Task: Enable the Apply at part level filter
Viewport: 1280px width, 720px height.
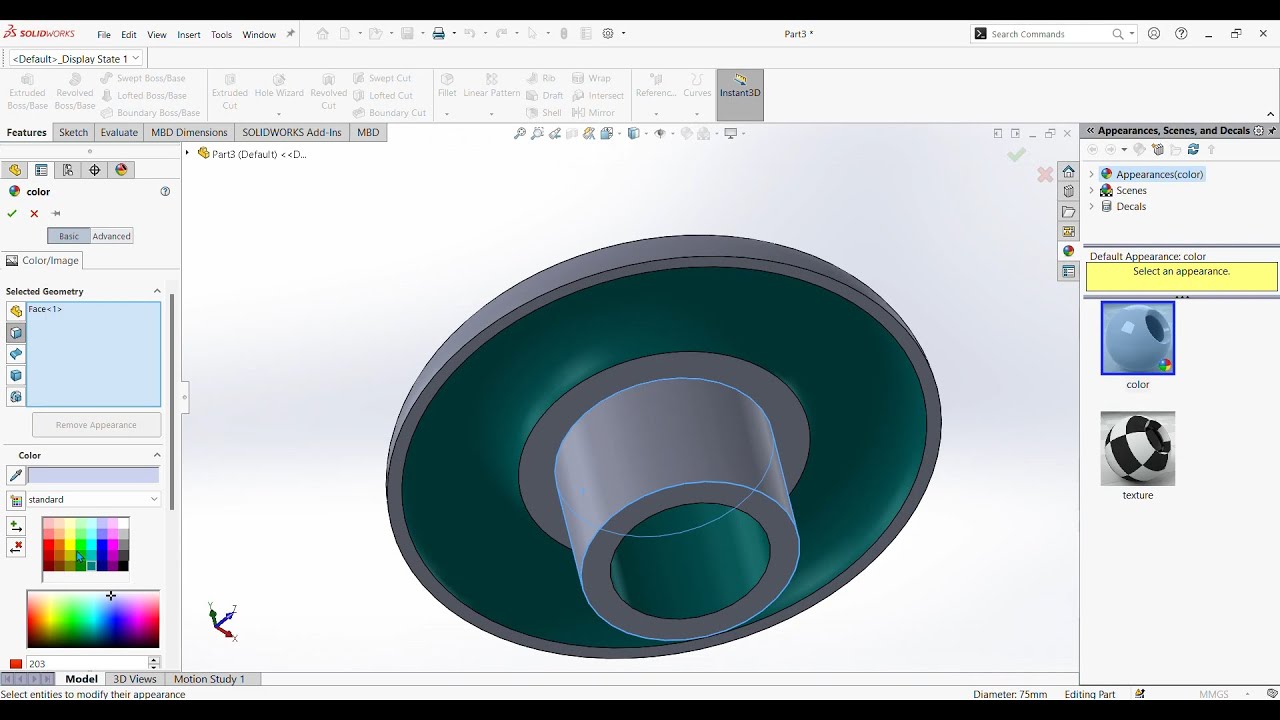Action: point(16,311)
